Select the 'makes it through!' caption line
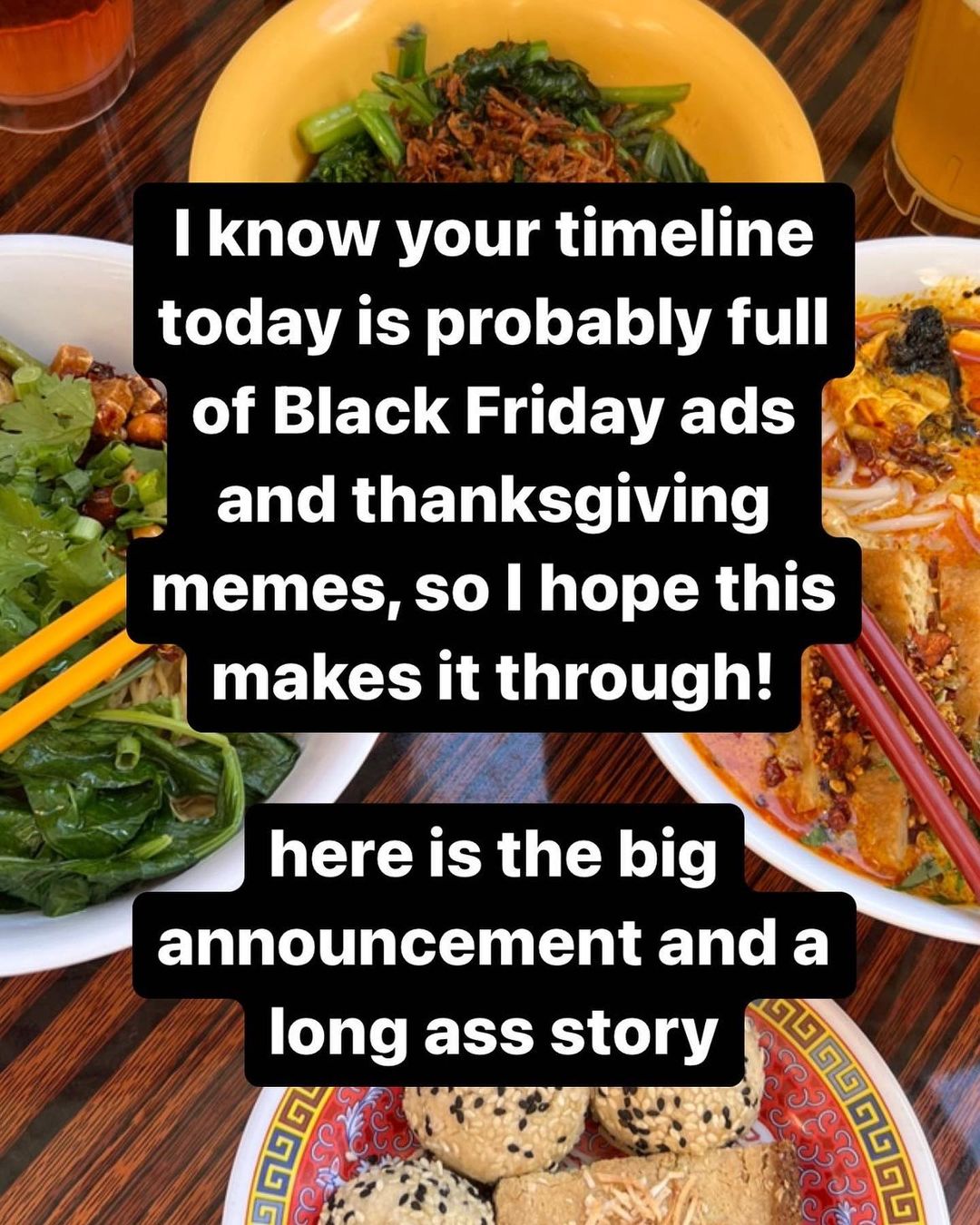980x1225 pixels. [x=495, y=678]
